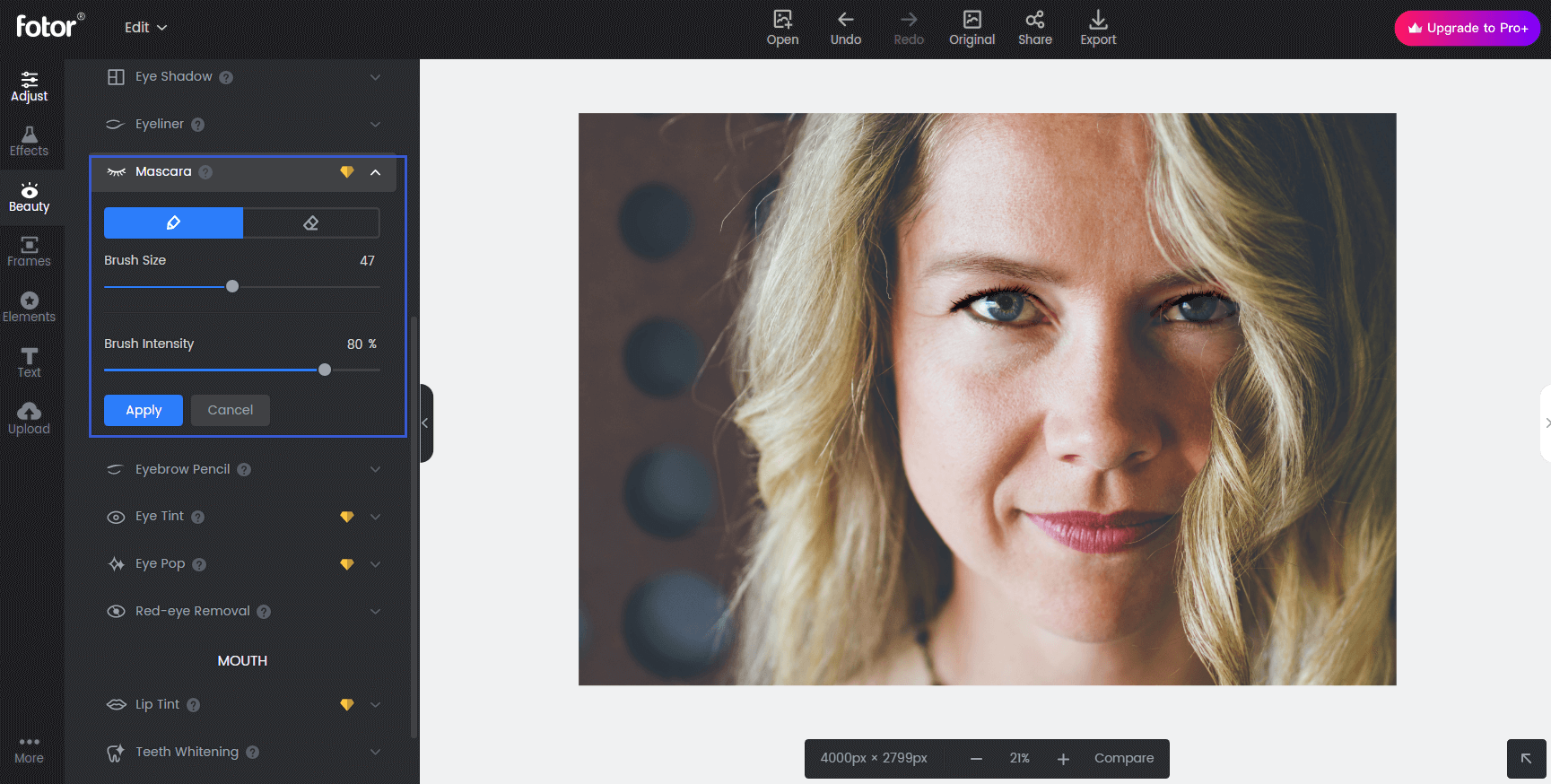Click on the portrait photo canvas

pyautogui.click(x=987, y=399)
